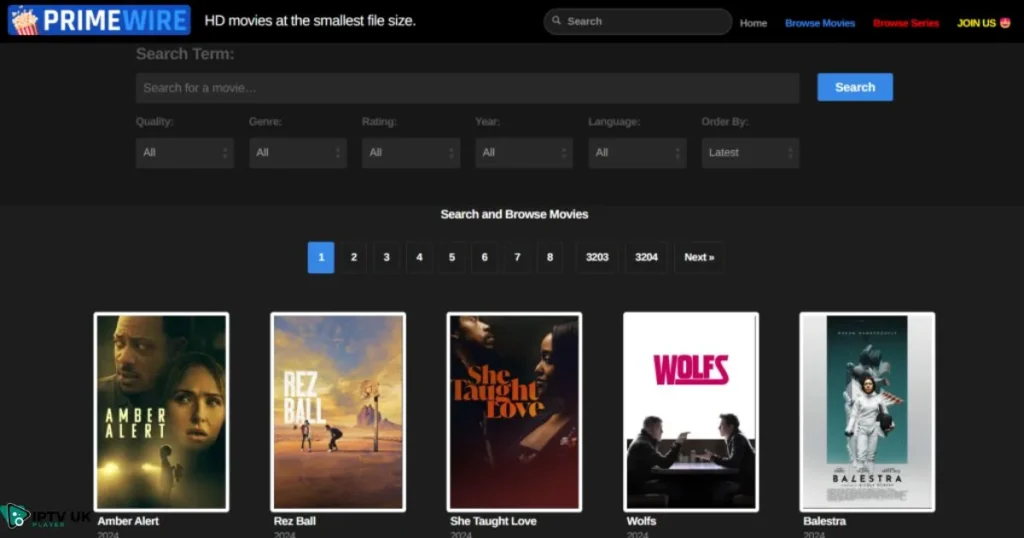Focus the top navigation Search field
The height and width of the screenshot is (538, 1024).
[x=637, y=22]
